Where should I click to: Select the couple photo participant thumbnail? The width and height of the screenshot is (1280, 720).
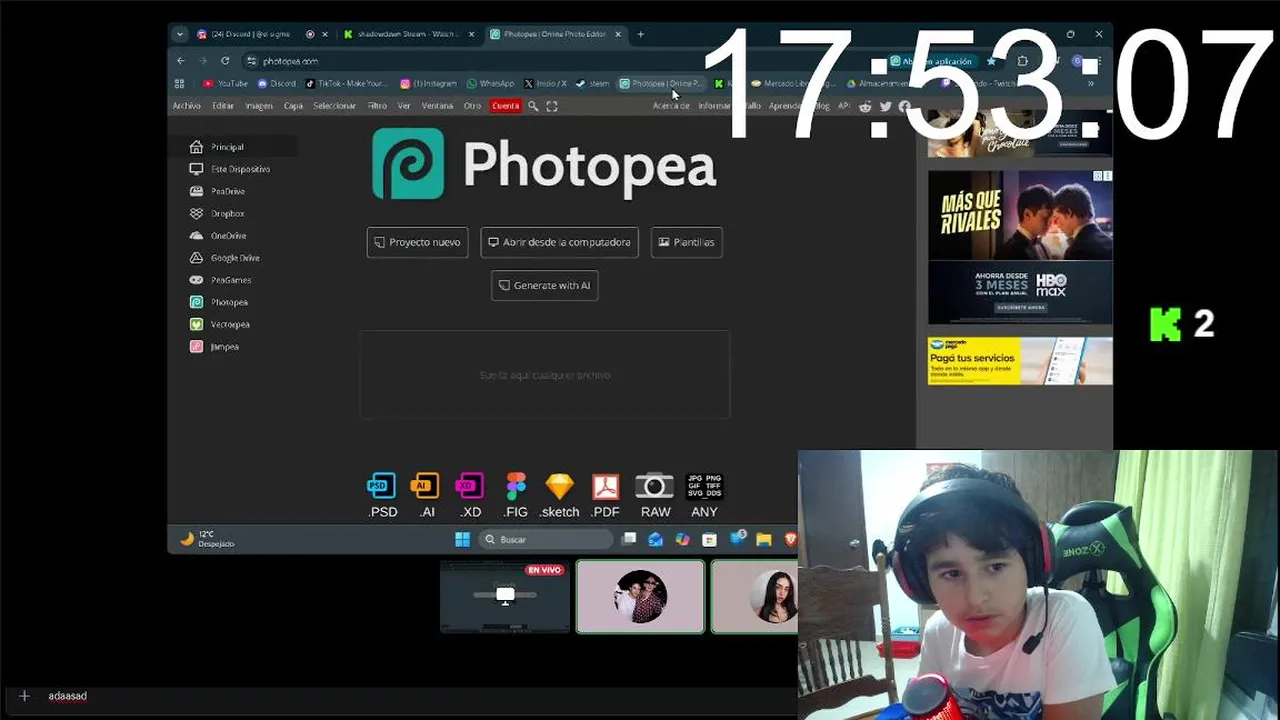pyautogui.click(x=640, y=597)
